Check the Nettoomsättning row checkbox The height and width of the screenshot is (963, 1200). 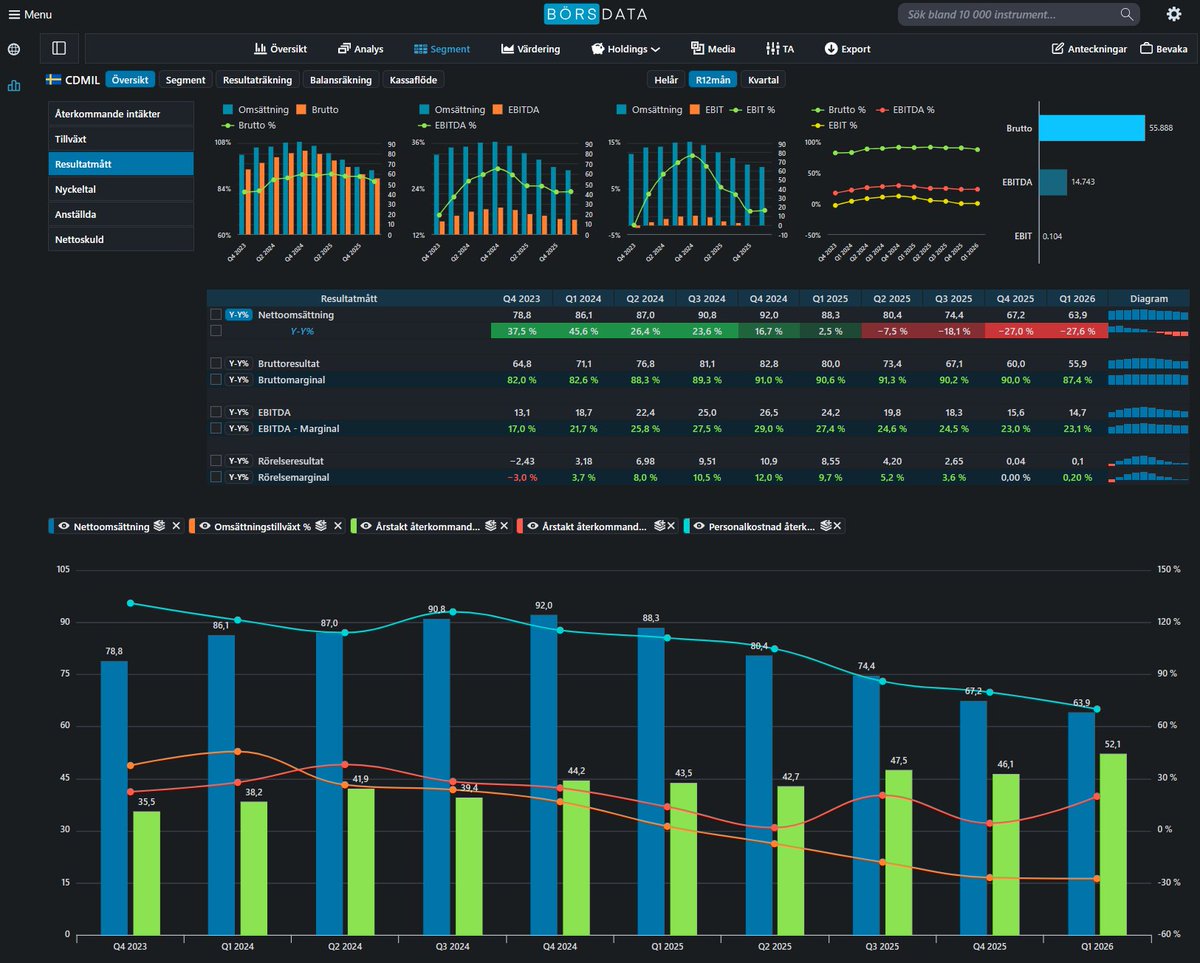(x=216, y=315)
